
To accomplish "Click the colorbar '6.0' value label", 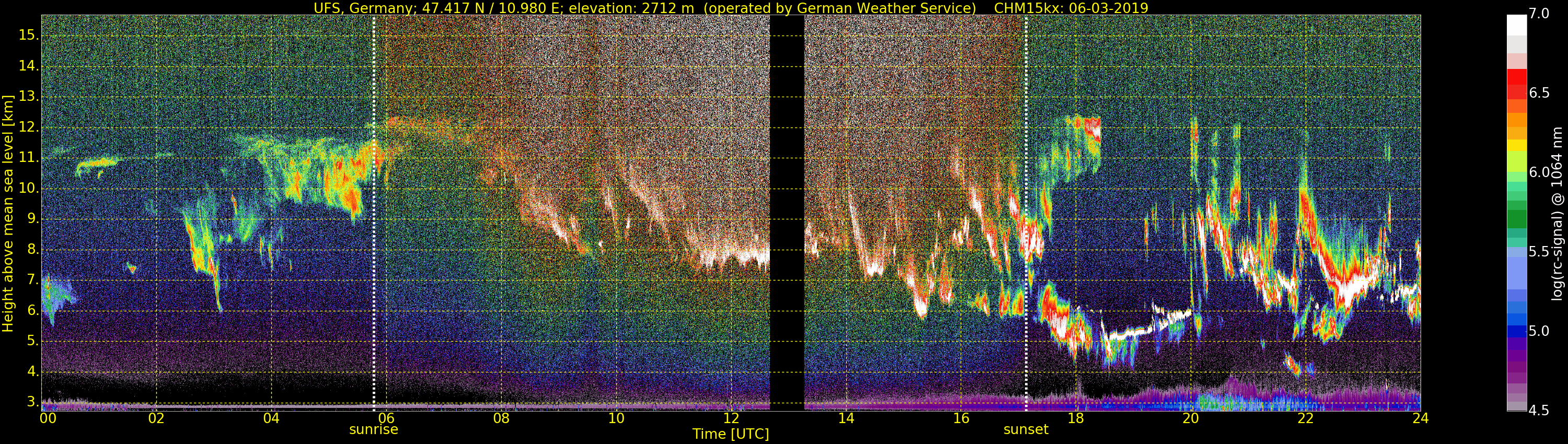I will coord(1539,172).
